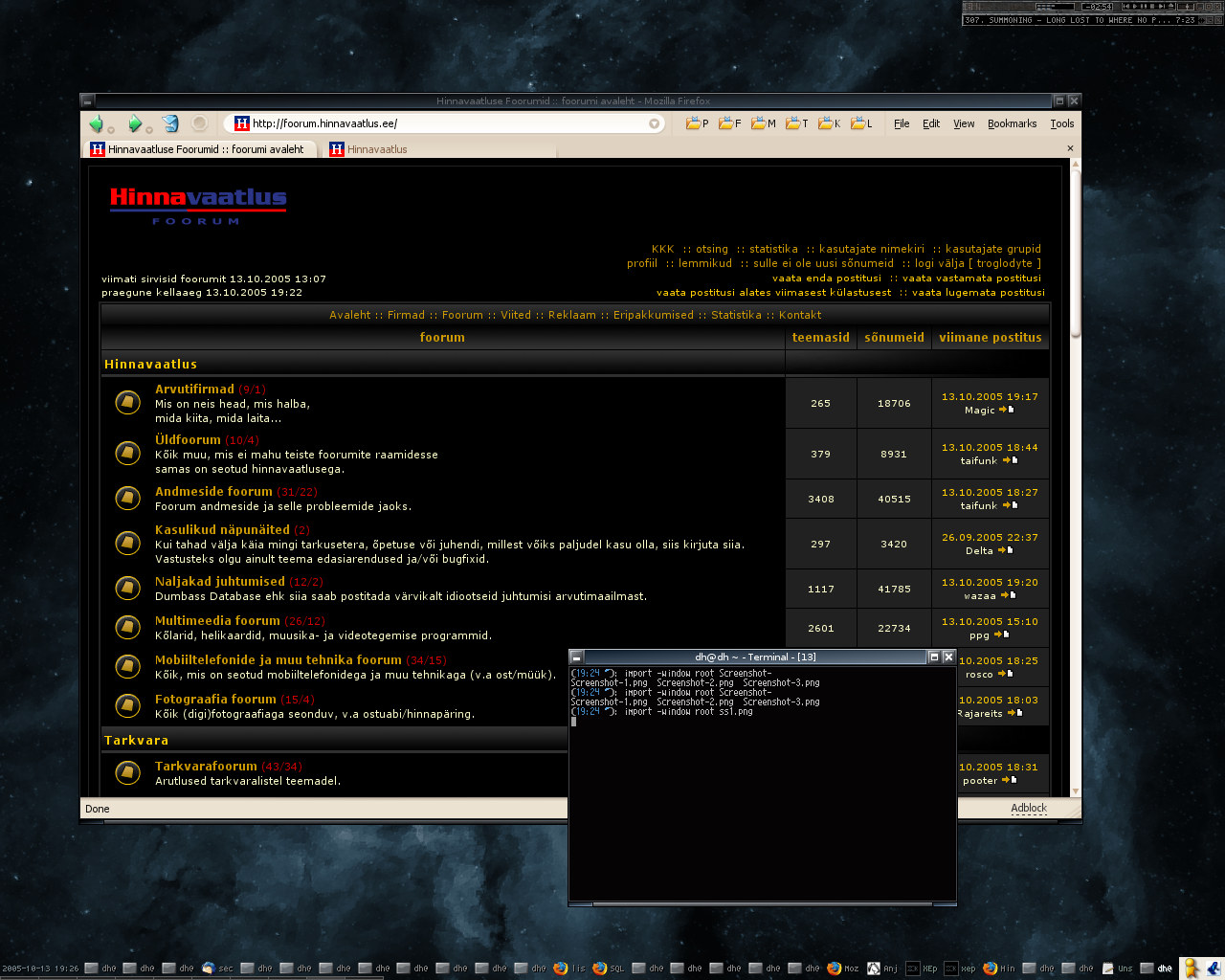Click the 'logi välja [ troglodyte ]' logout link

click(977, 263)
